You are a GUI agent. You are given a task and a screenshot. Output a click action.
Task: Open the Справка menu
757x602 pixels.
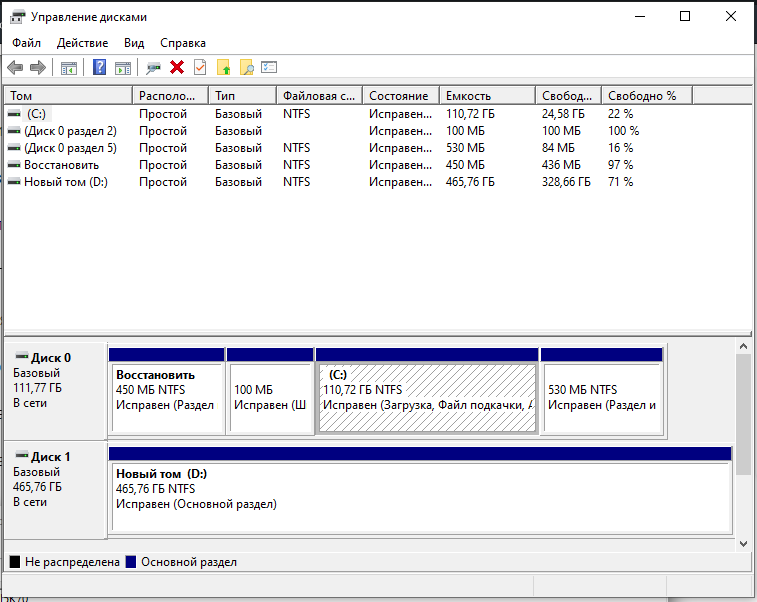pyautogui.click(x=183, y=43)
